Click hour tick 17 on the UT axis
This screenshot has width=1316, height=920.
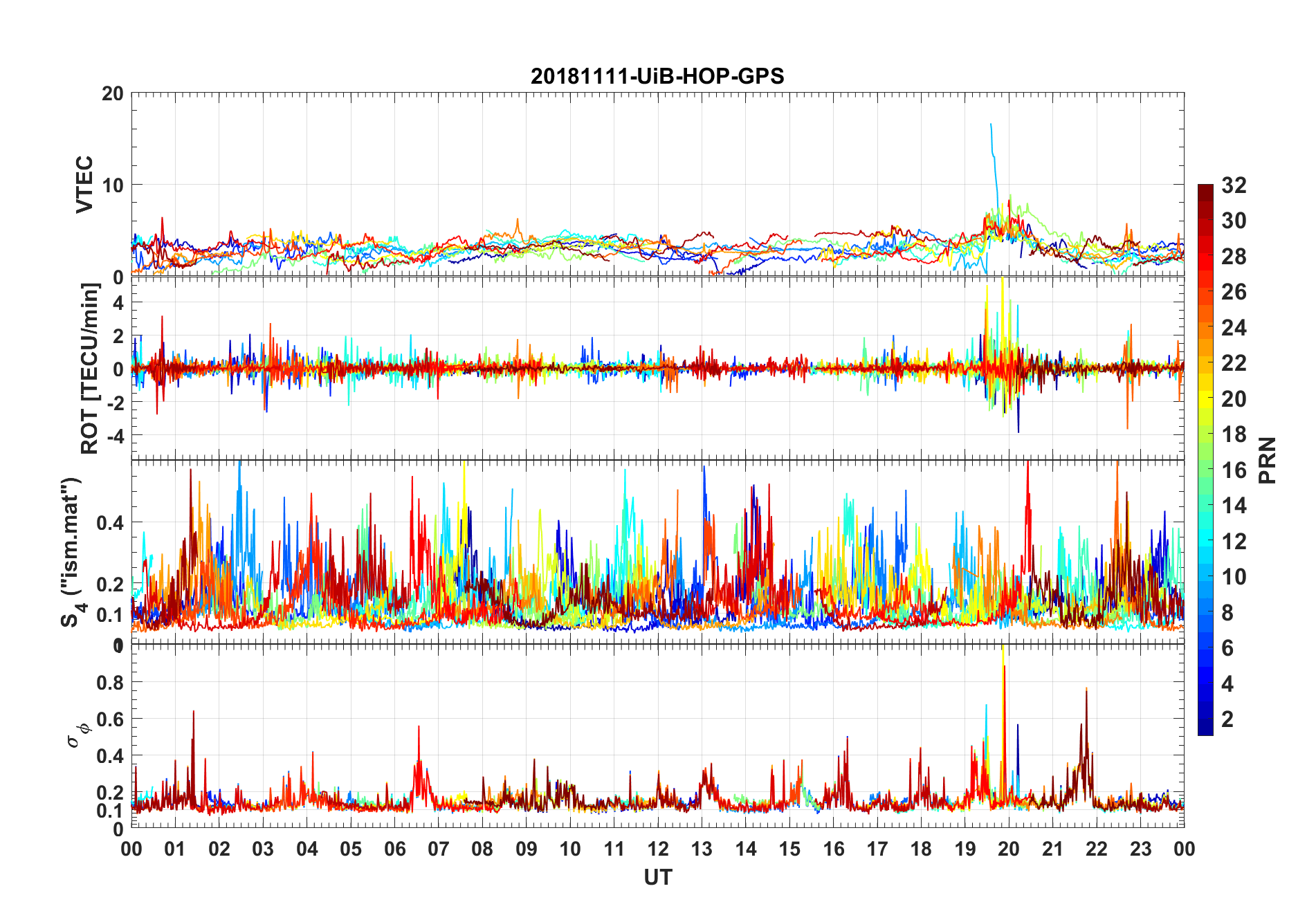[x=877, y=849]
